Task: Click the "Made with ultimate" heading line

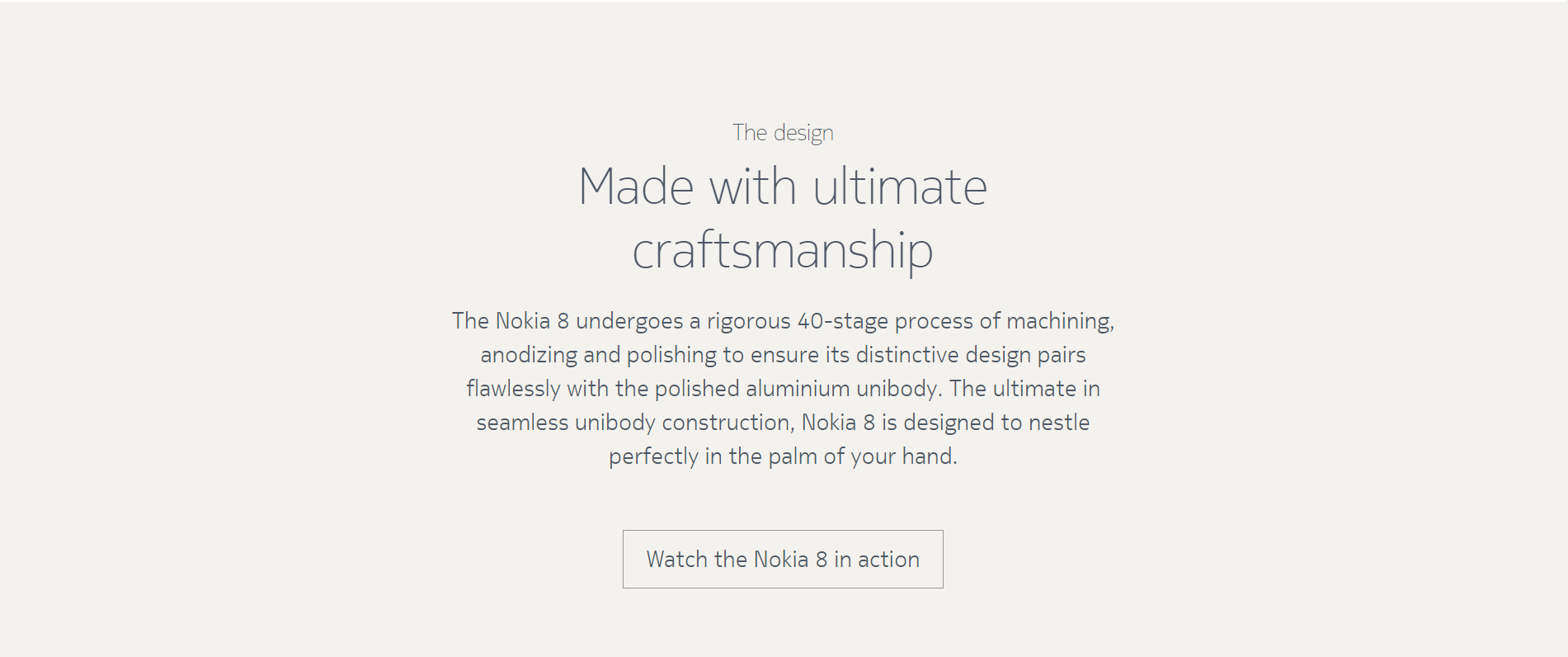Action: pyautogui.click(x=783, y=187)
